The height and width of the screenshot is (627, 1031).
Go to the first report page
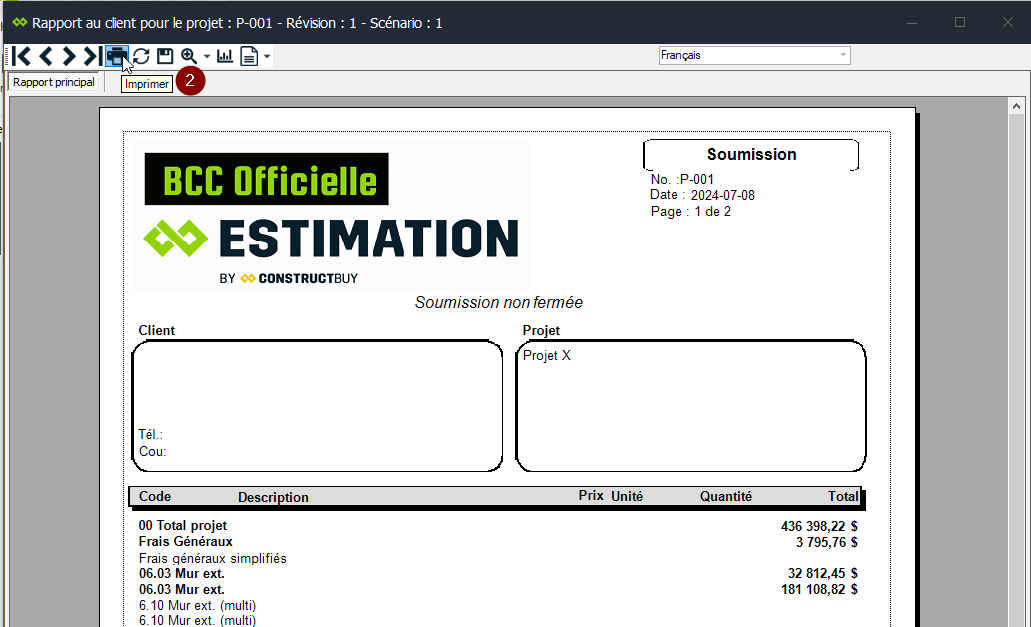21,56
